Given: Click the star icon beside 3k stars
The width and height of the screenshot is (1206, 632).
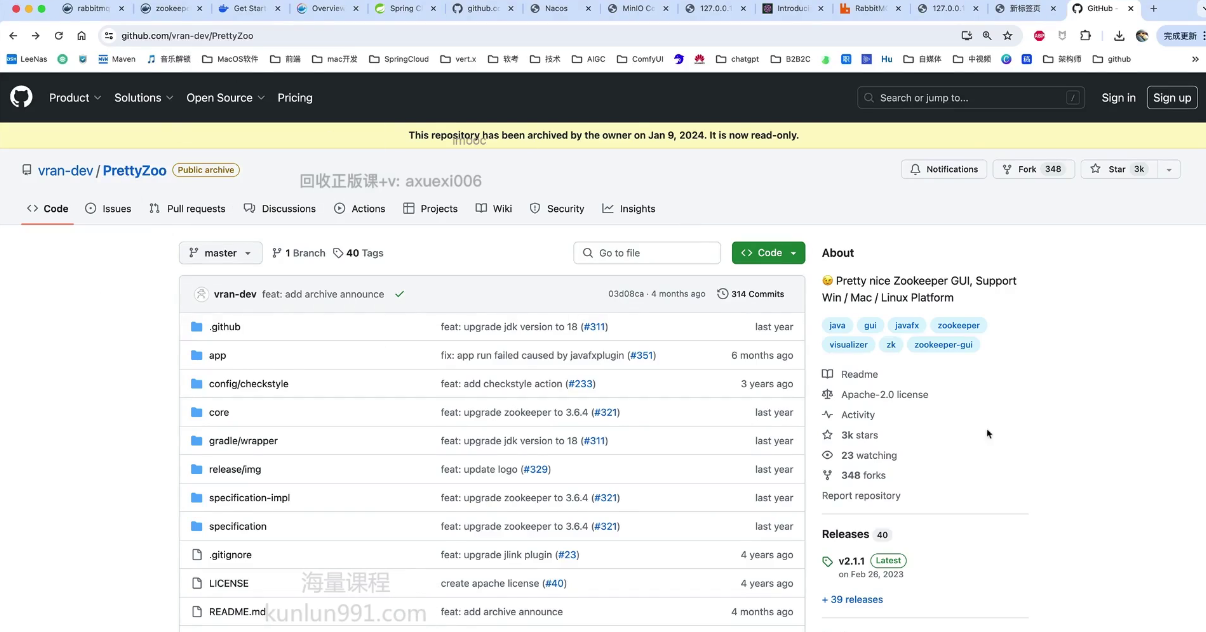Looking at the screenshot, I should coord(828,435).
